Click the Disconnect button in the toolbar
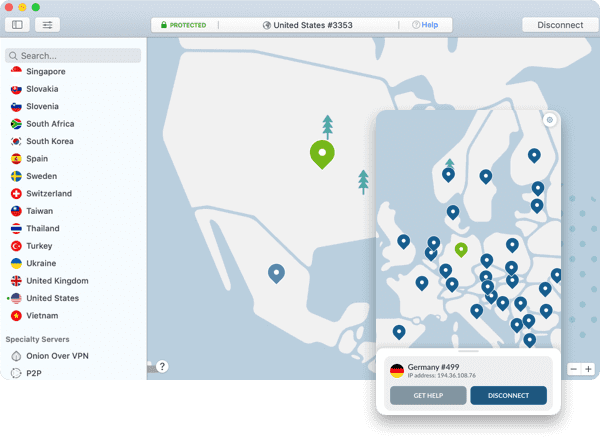The height and width of the screenshot is (438, 600). click(560, 25)
